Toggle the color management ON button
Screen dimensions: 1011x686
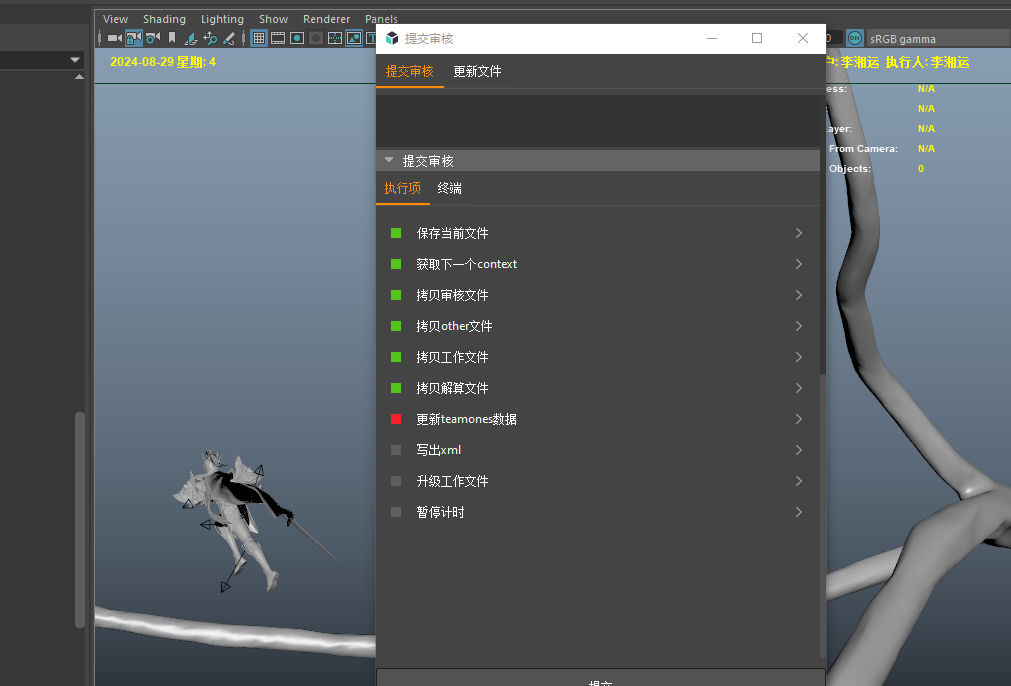click(x=855, y=38)
